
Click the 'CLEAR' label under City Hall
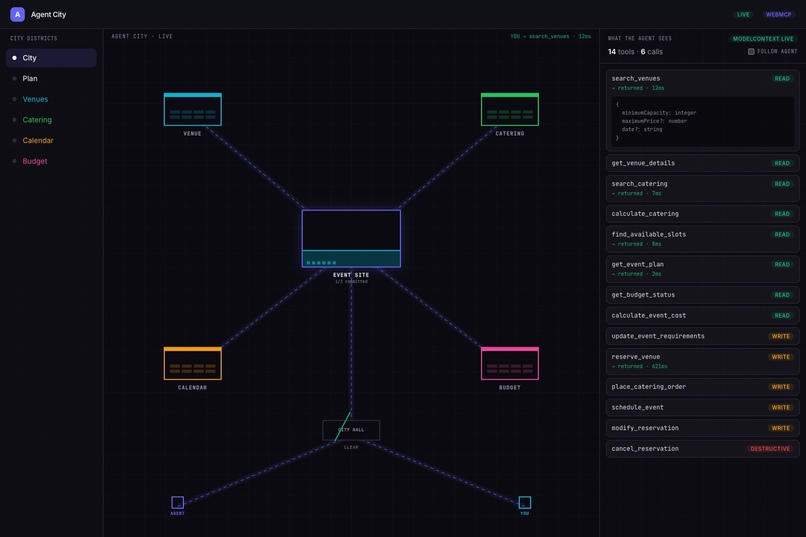tap(351, 448)
